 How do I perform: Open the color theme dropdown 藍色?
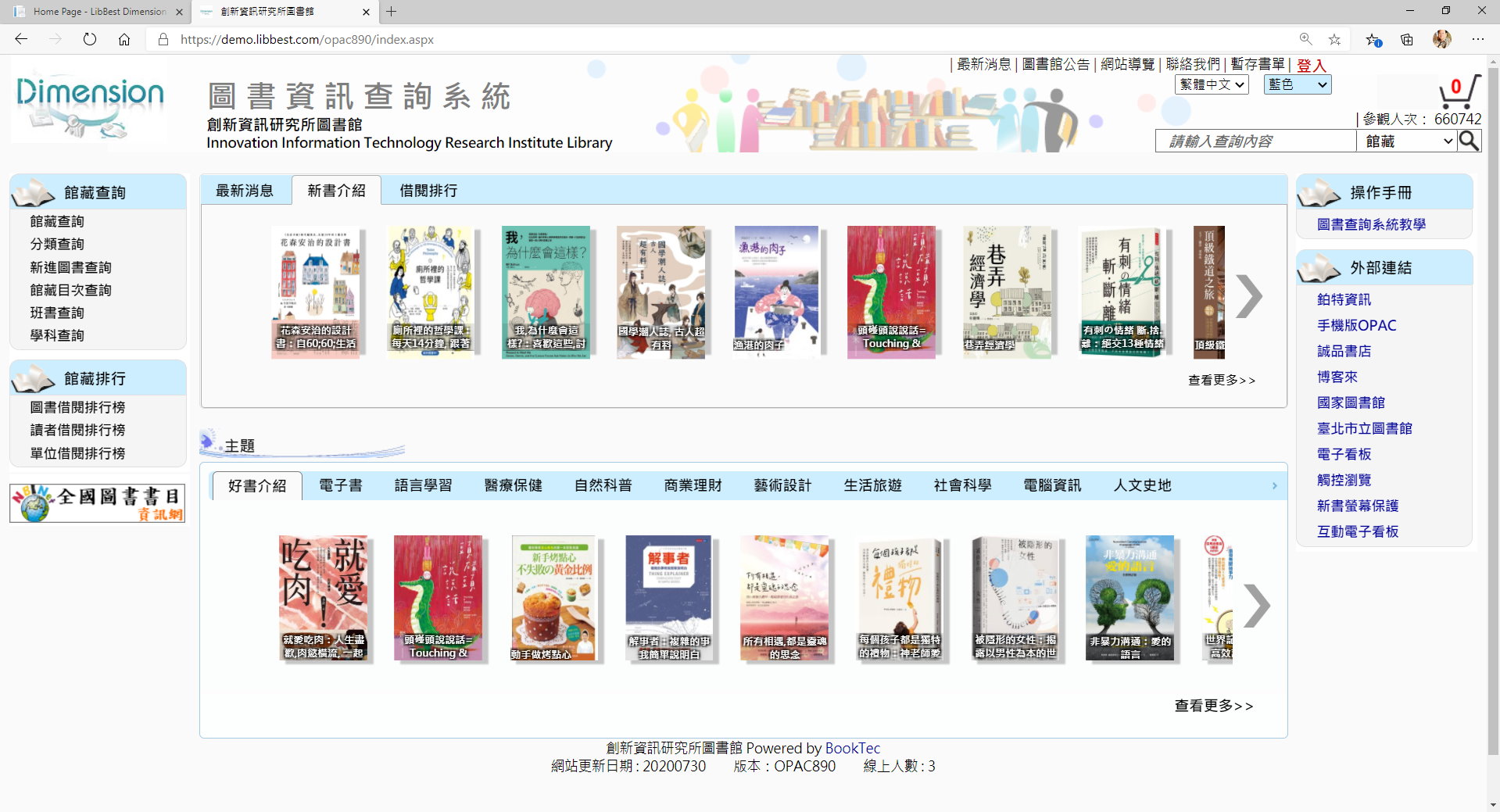(1298, 84)
